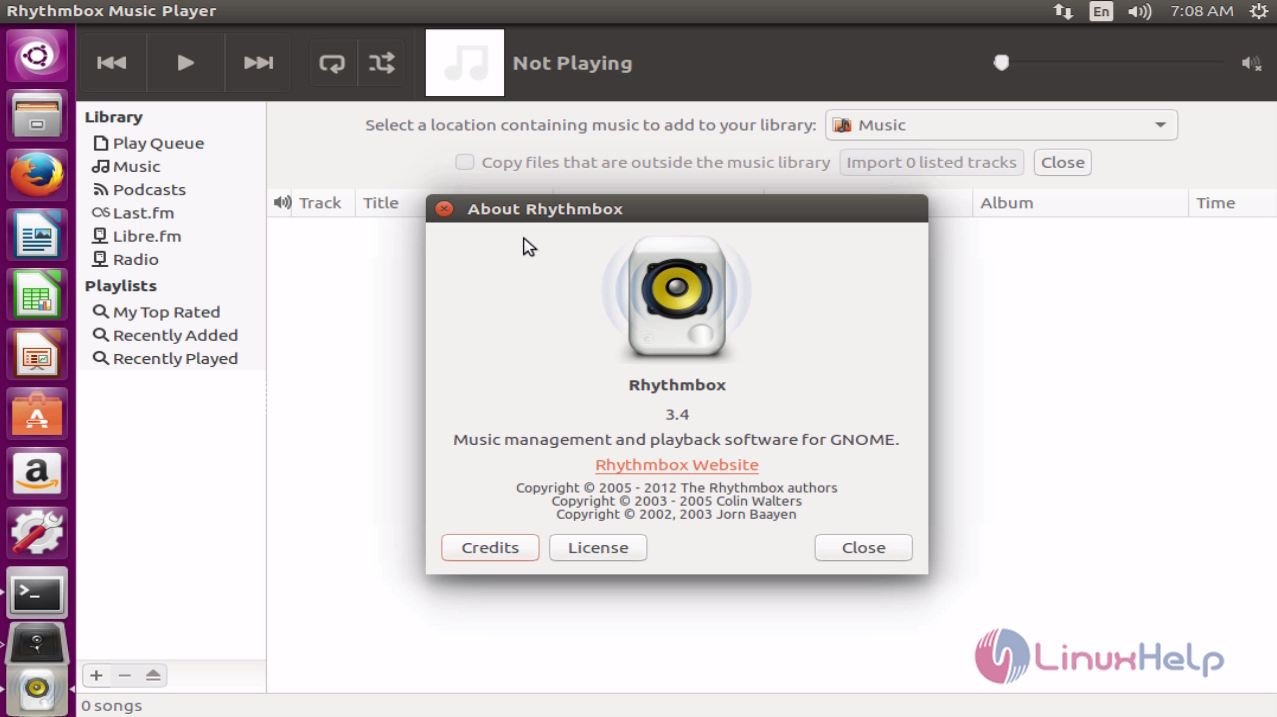Open the Last.fm source
The image size is (1277, 717).
142,212
